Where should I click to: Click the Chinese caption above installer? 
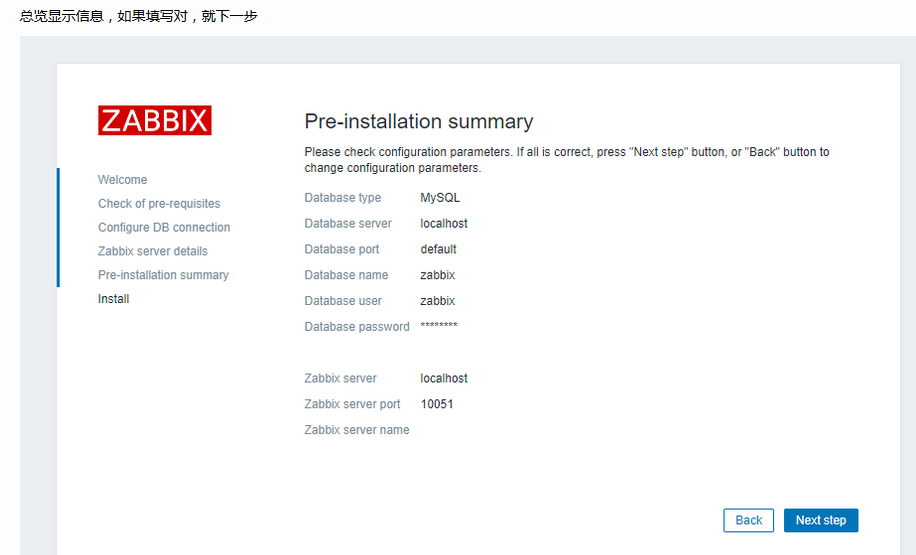pos(138,16)
